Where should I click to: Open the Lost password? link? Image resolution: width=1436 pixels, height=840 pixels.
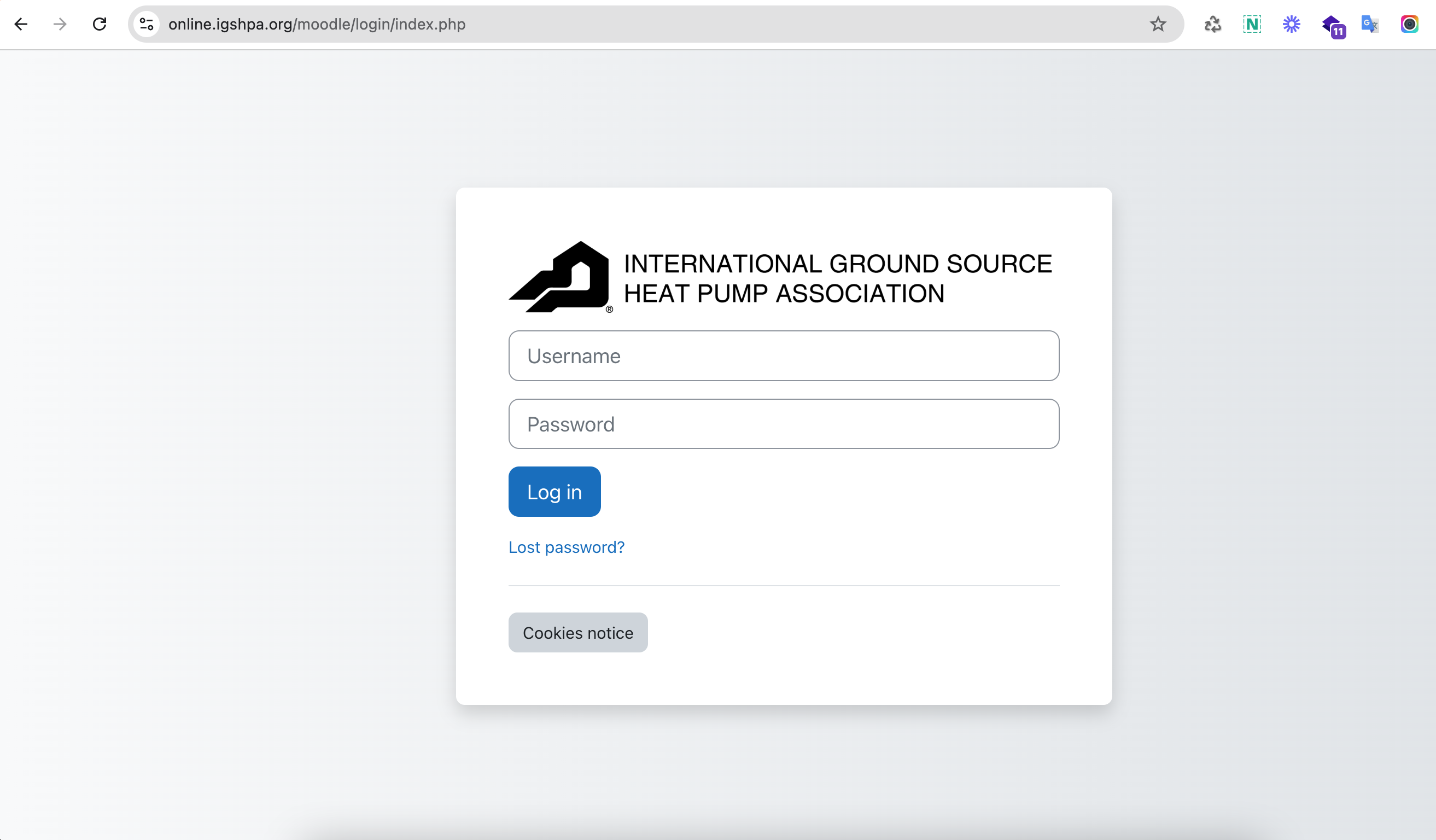point(567,547)
